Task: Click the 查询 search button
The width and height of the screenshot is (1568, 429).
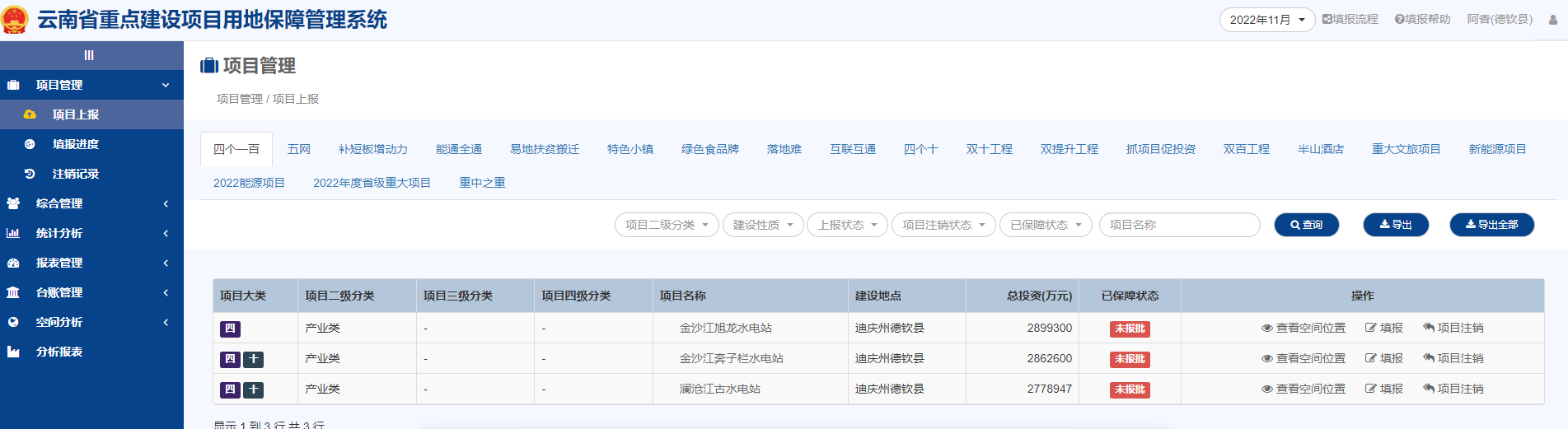Action: point(1306,225)
